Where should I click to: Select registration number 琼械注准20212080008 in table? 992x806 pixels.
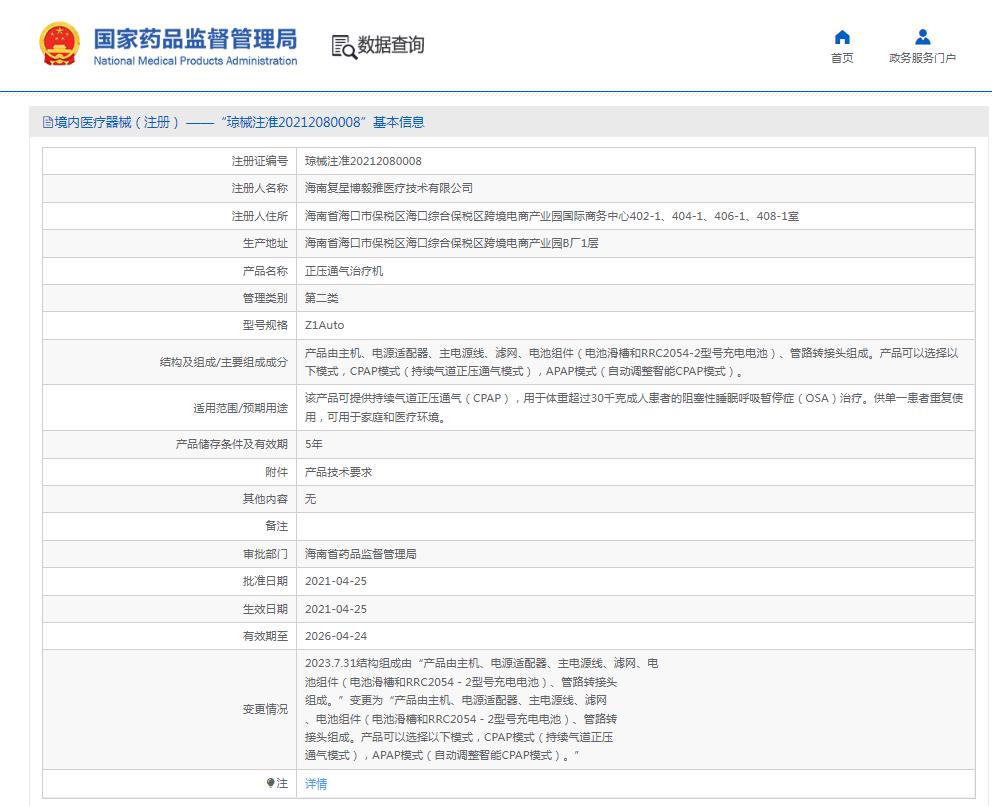point(363,161)
